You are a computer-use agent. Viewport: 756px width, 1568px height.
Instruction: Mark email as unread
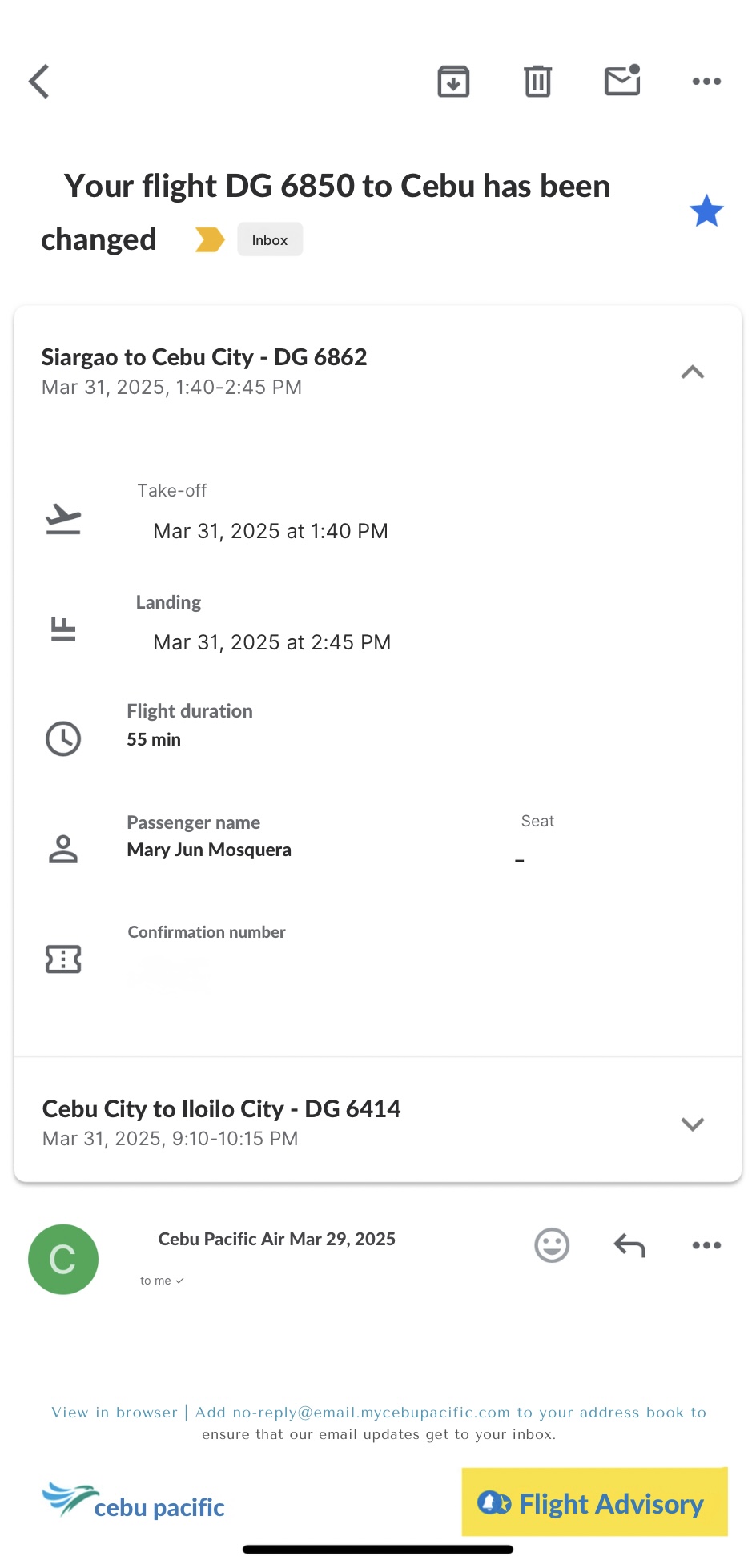click(622, 80)
